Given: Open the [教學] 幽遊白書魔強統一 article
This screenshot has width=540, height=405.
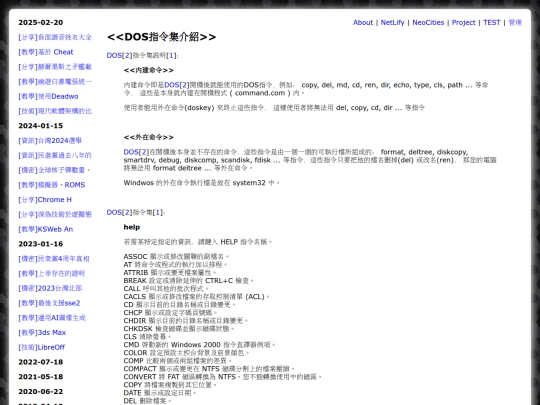Looking at the screenshot, I should click(55, 82).
